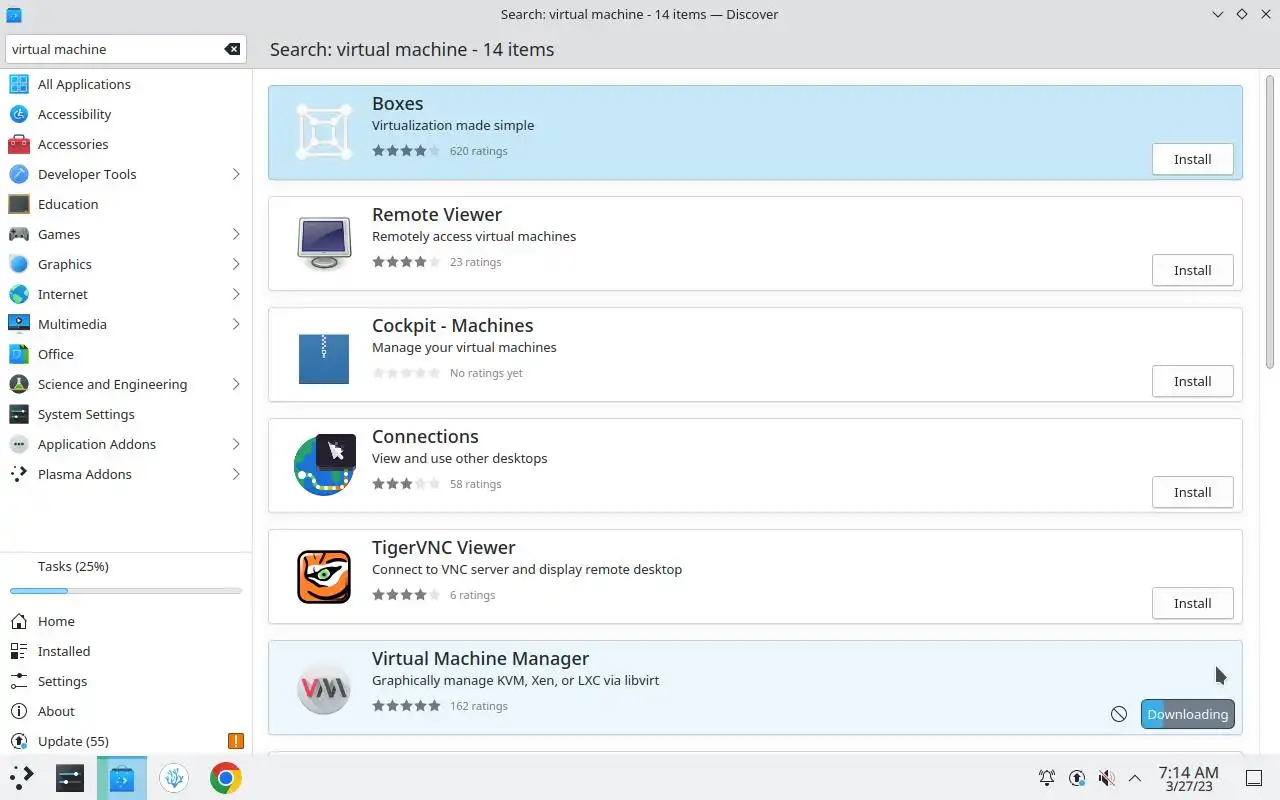Install the Connections app
The height and width of the screenshot is (800, 1280).
click(1192, 492)
